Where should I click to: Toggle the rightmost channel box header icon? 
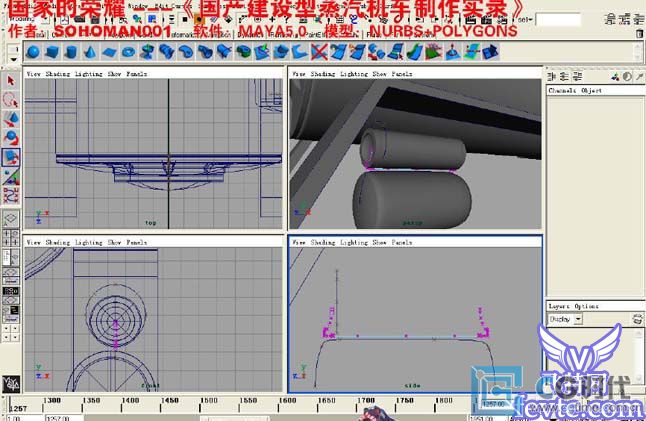pos(639,76)
